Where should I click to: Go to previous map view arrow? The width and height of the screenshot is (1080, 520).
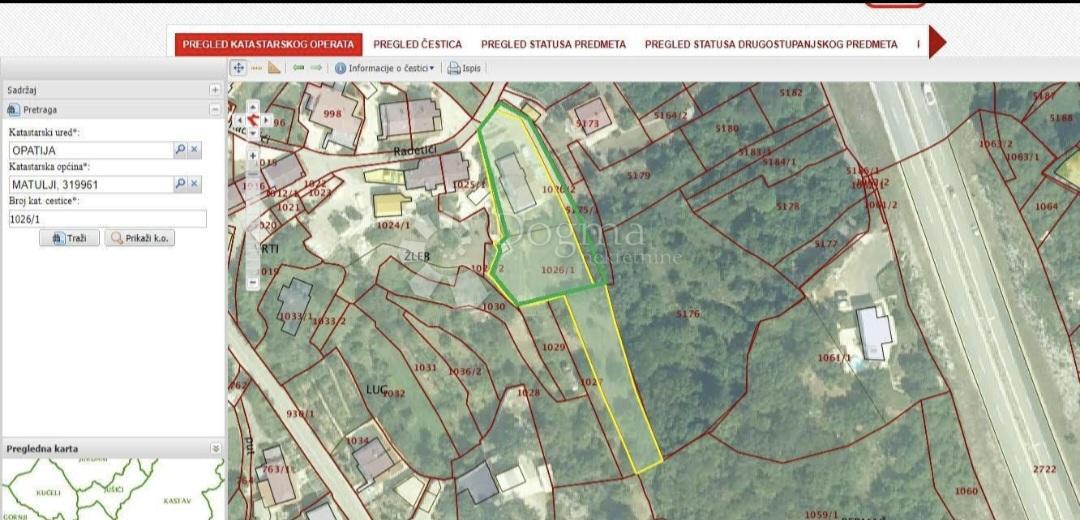[x=298, y=67]
